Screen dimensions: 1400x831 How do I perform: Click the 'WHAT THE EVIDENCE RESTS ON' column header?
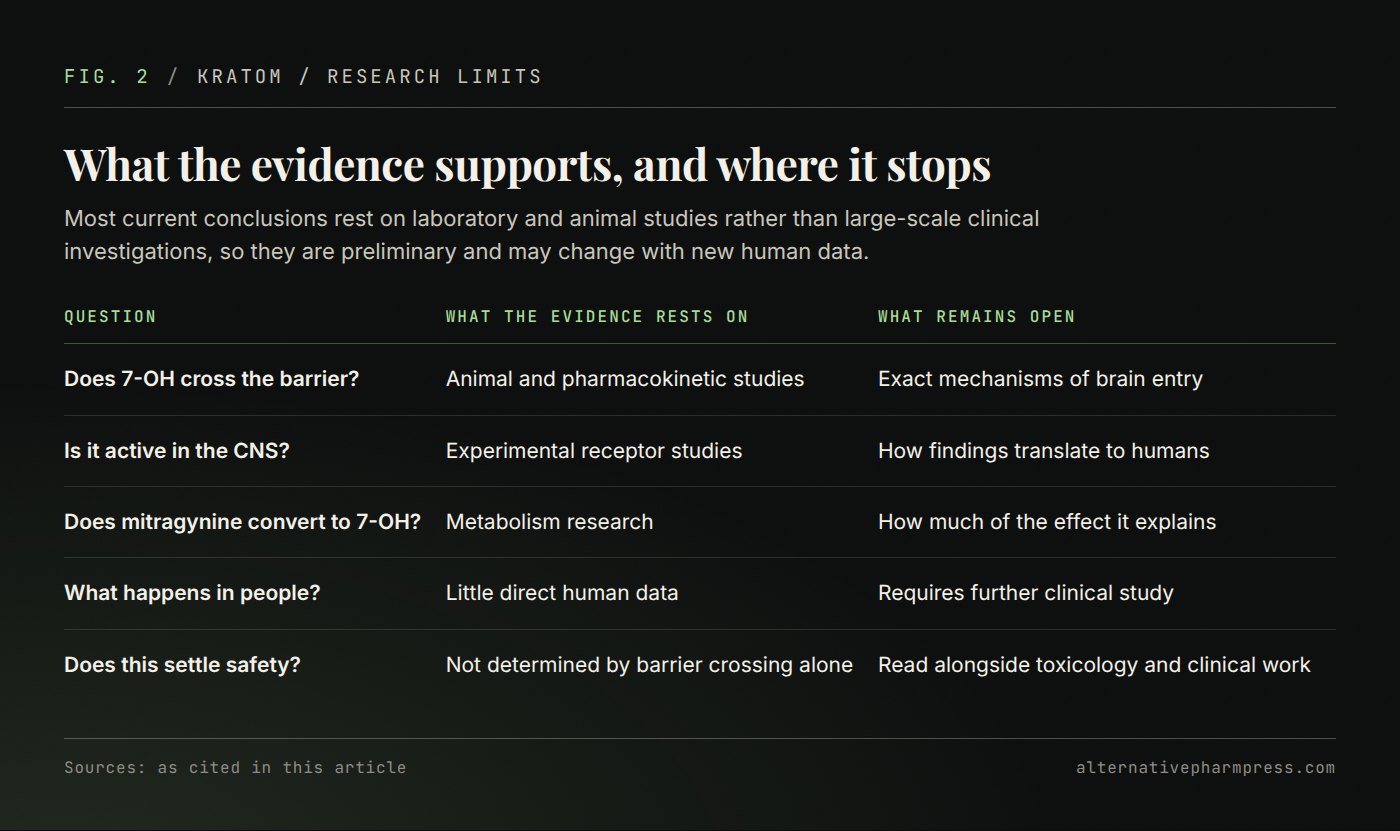pyautogui.click(x=597, y=317)
